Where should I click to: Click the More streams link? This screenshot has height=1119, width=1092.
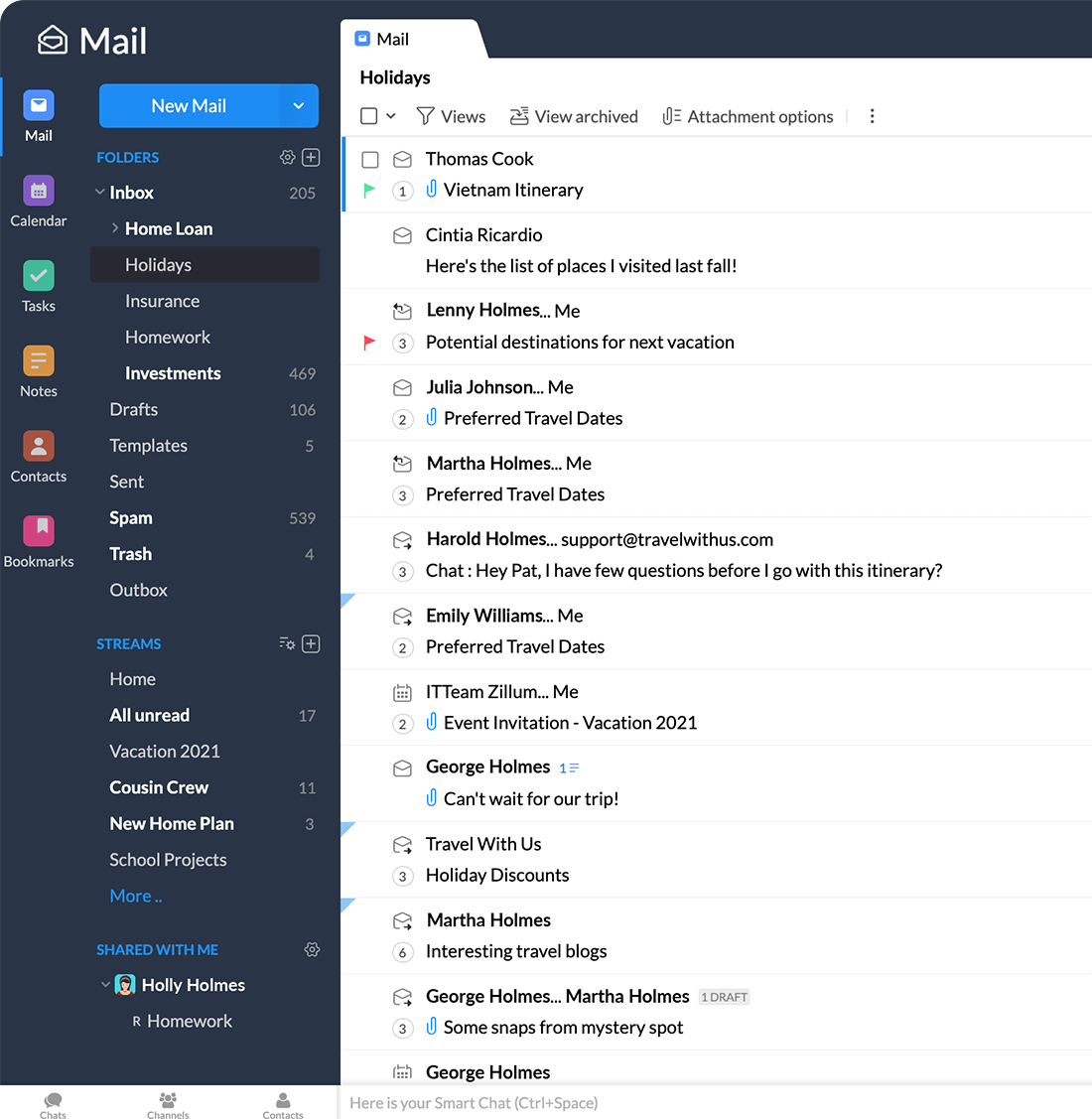[x=135, y=896]
